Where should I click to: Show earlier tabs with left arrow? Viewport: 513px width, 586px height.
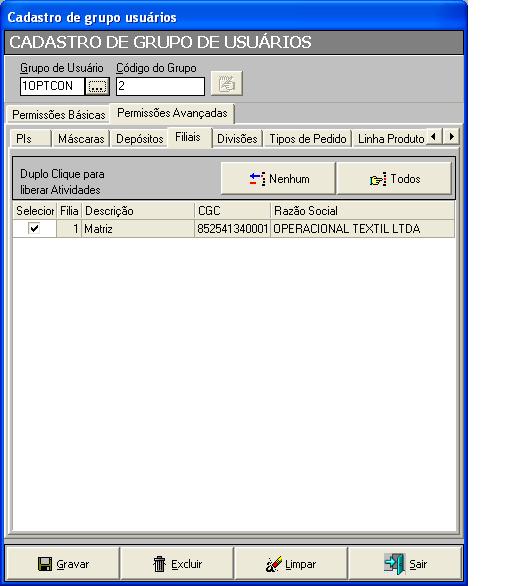click(433, 136)
